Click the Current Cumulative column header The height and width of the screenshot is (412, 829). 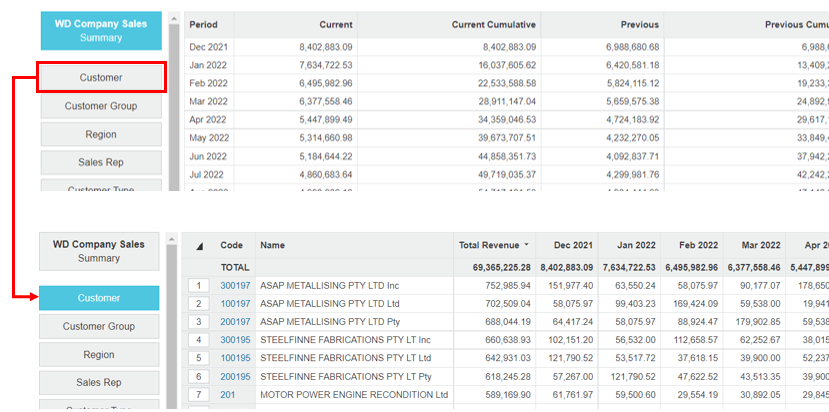coord(493,24)
